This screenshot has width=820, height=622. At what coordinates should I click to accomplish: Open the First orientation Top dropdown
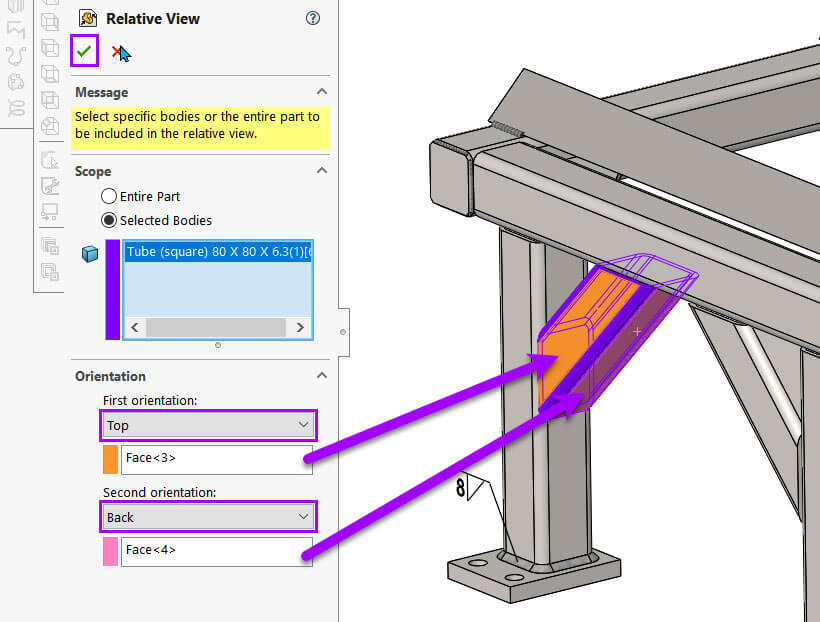[207, 425]
